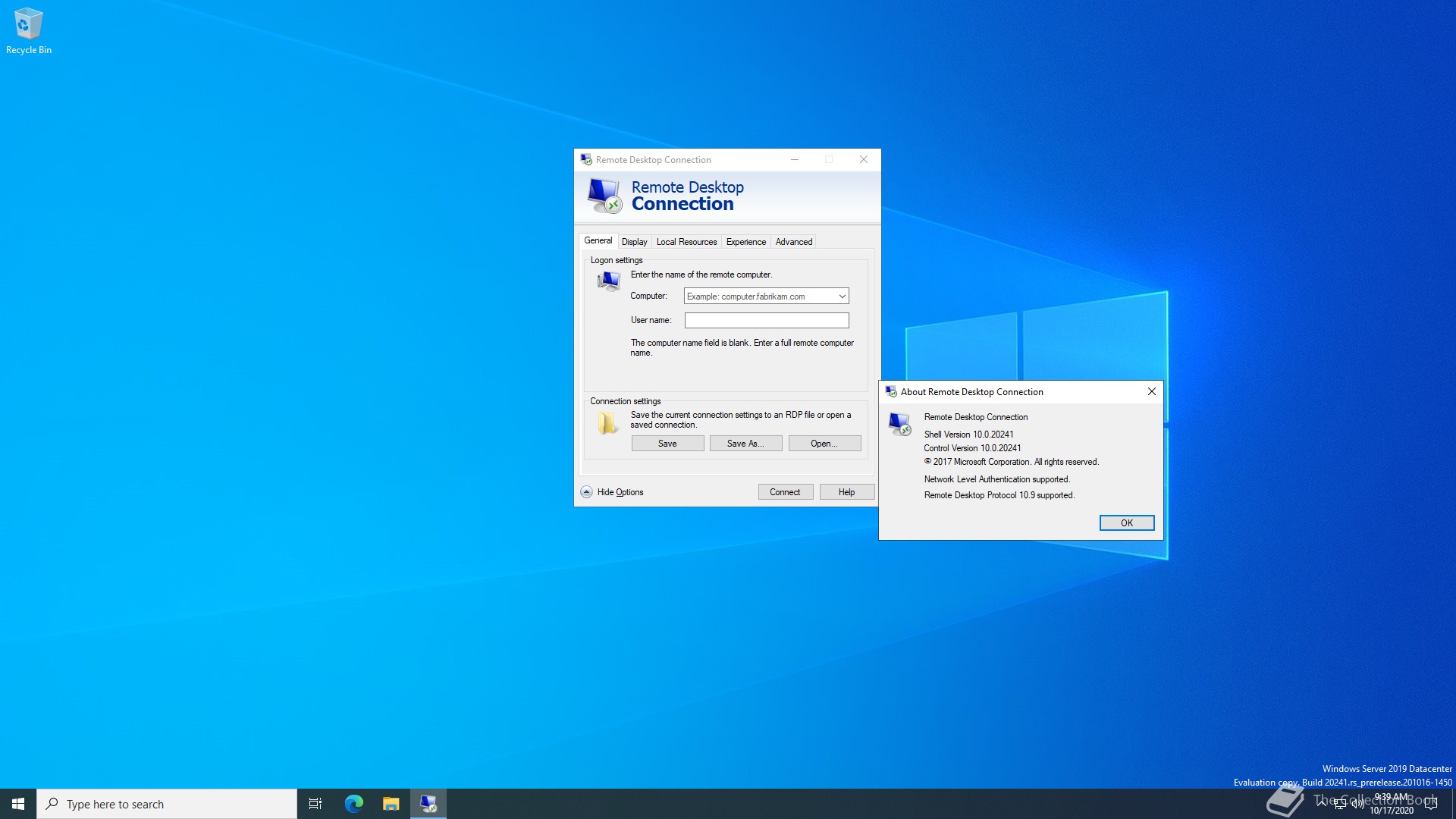Screen dimensions: 1456x819
Task: Close the Remote Desktop Connection window
Action: (863, 159)
